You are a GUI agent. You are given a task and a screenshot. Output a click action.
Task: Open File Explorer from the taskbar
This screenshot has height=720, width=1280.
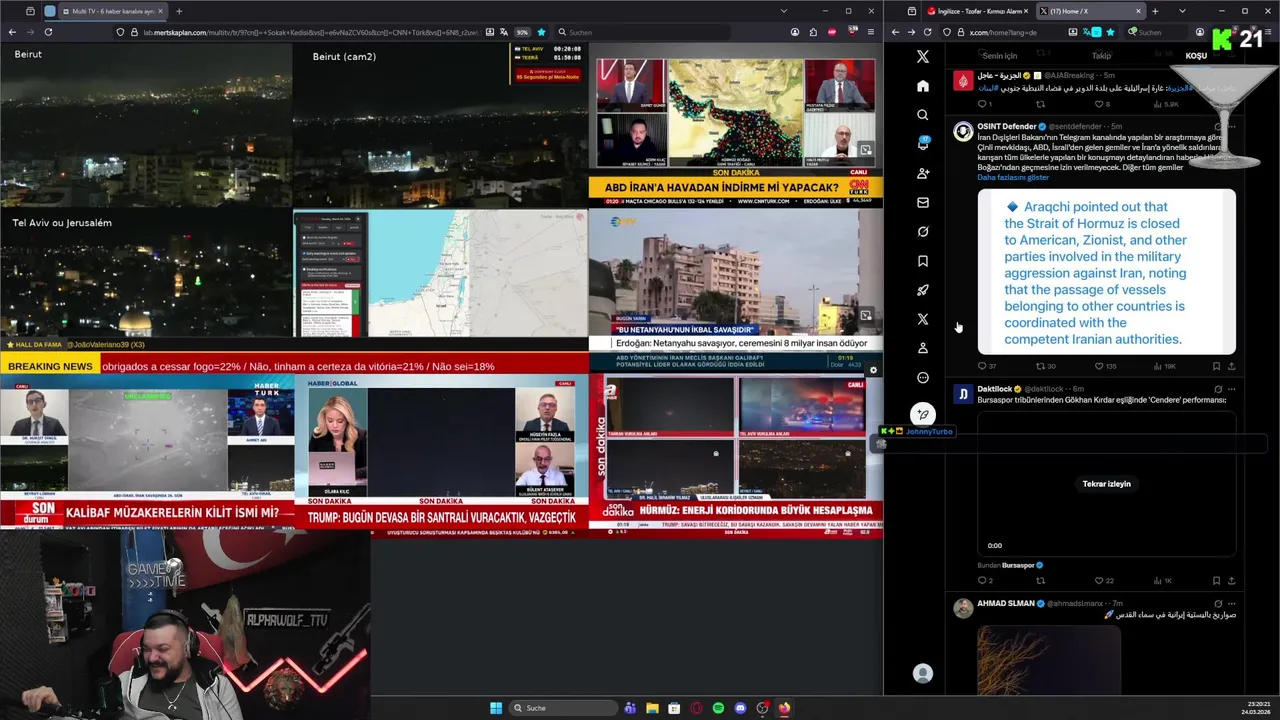pos(652,708)
